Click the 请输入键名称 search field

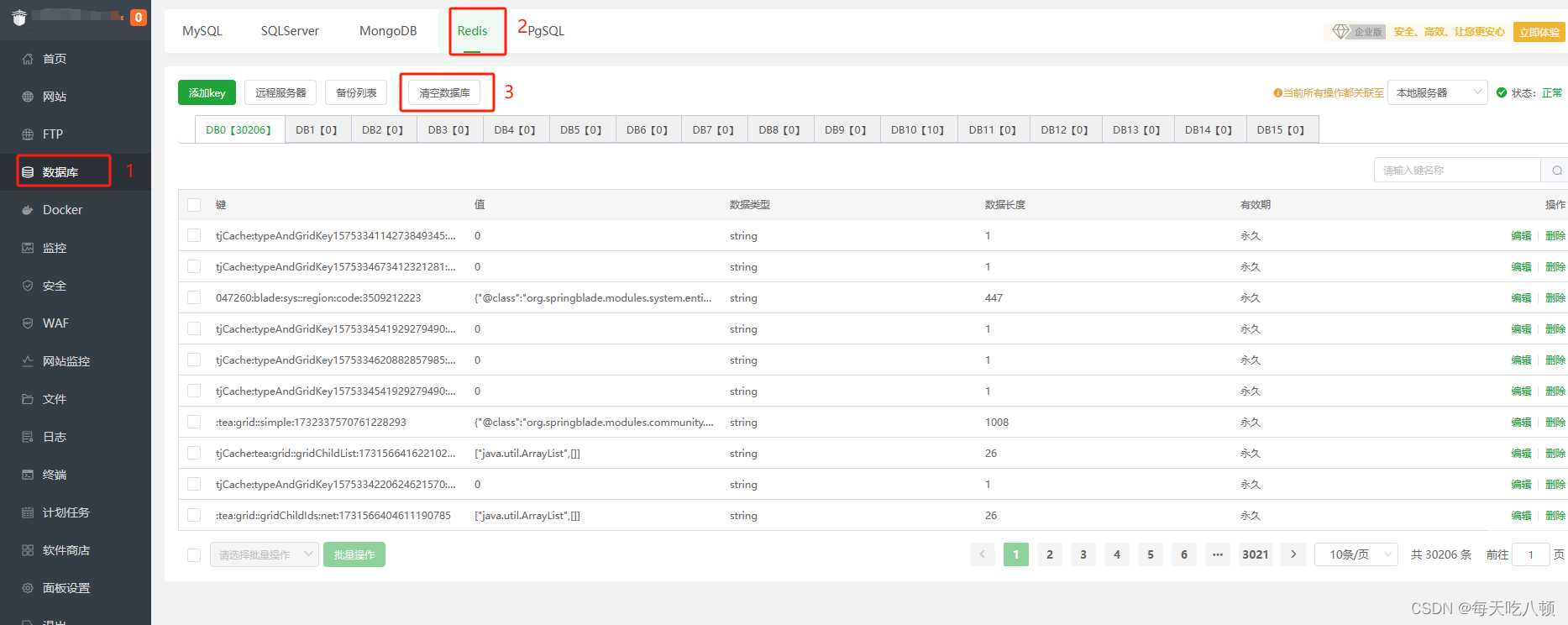tap(1458, 171)
